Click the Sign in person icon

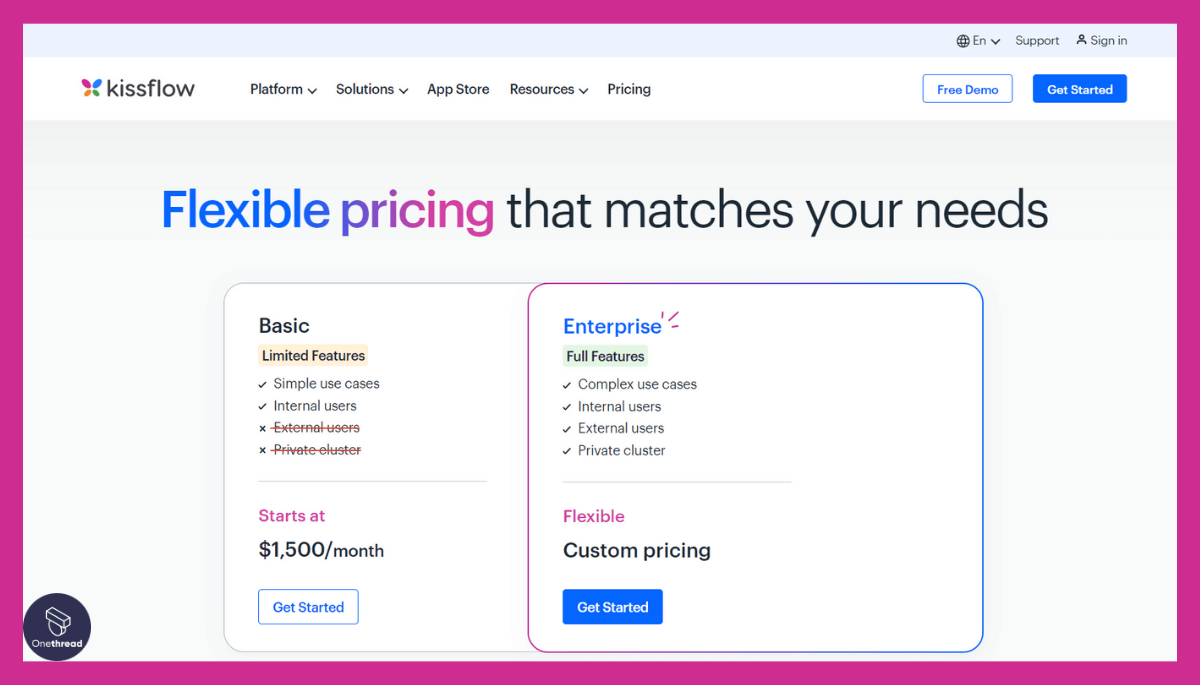pyautogui.click(x=1081, y=40)
